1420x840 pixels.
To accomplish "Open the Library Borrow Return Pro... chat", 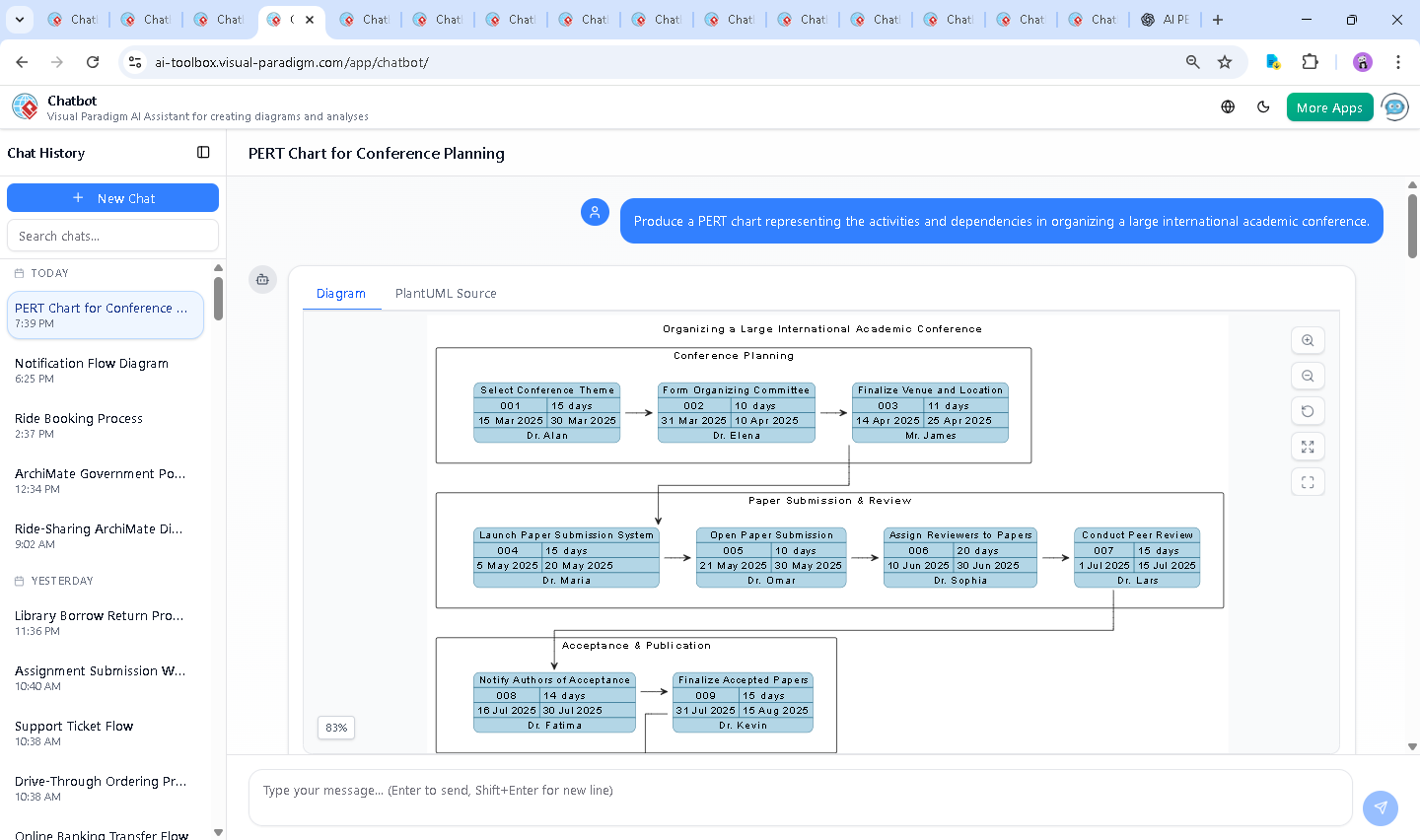I will click(x=106, y=622).
